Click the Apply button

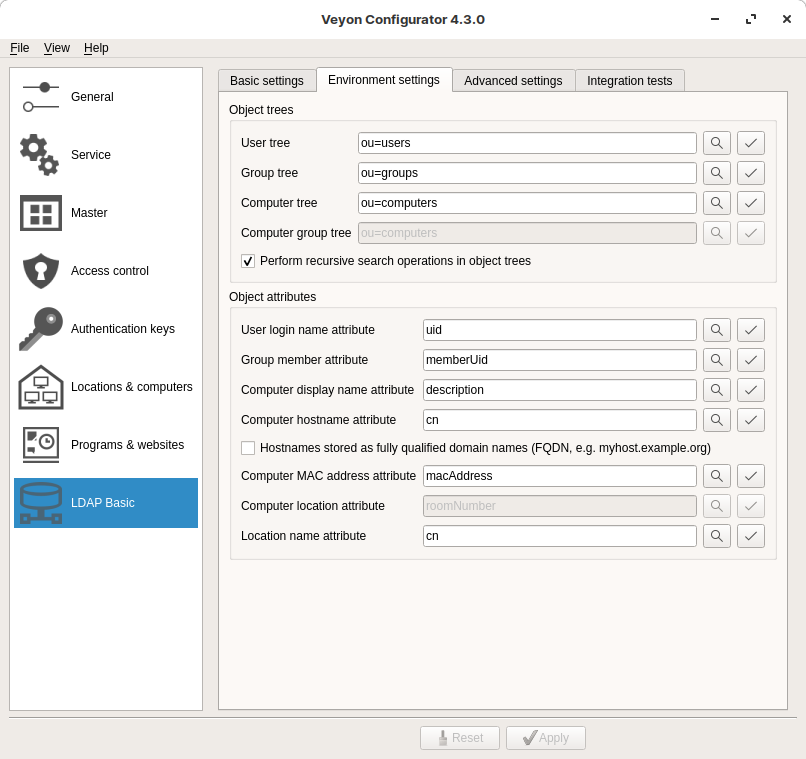point(545,738)
